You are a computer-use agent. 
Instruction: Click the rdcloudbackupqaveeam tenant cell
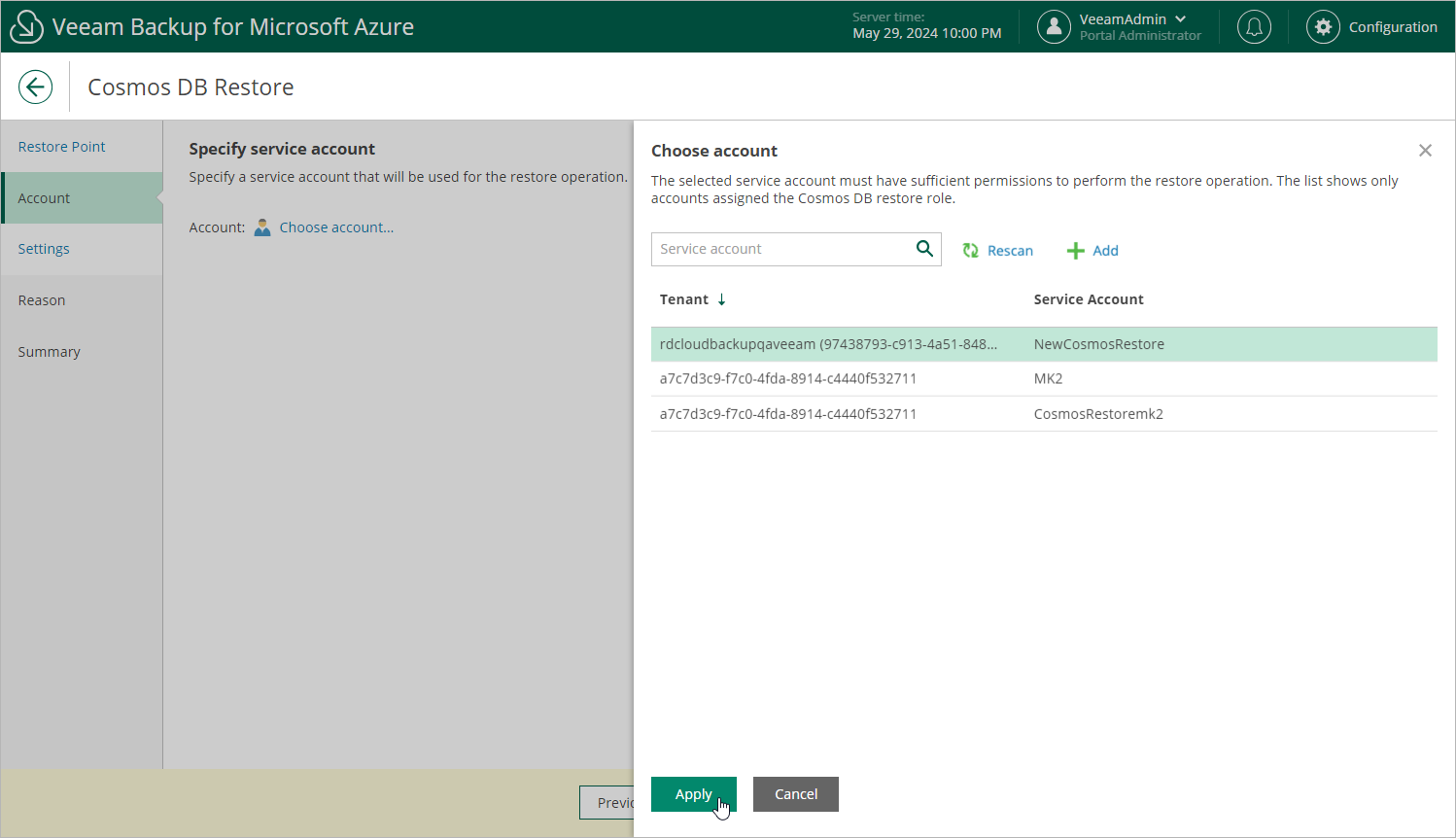pos(828,344)
